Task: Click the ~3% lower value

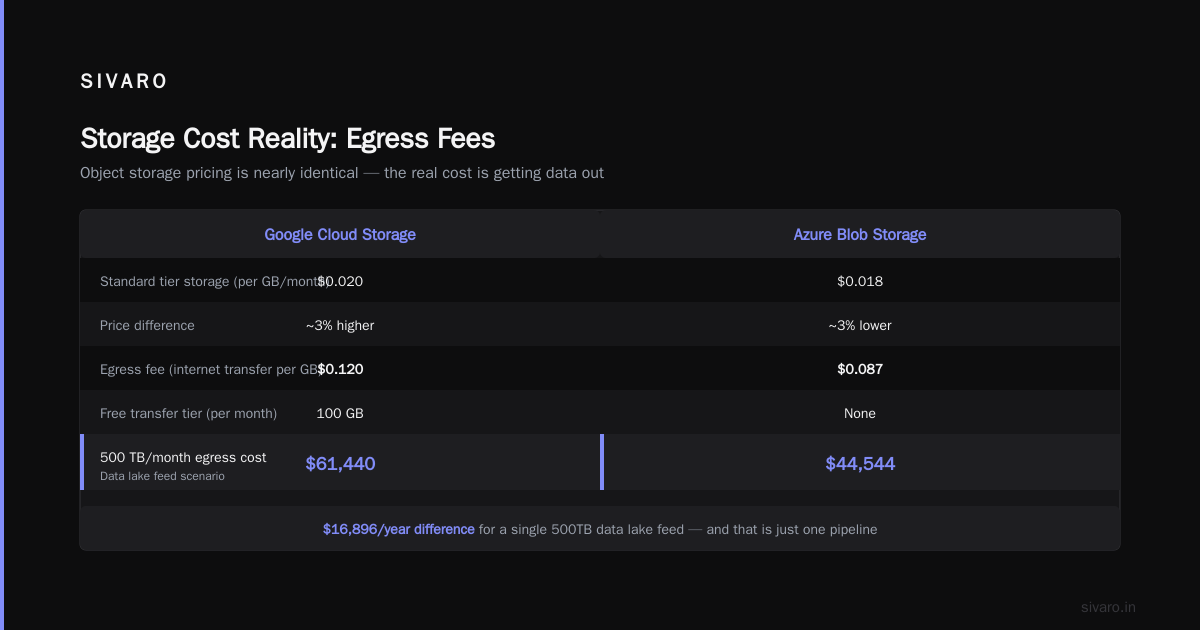Action: (x=860, y=325)
